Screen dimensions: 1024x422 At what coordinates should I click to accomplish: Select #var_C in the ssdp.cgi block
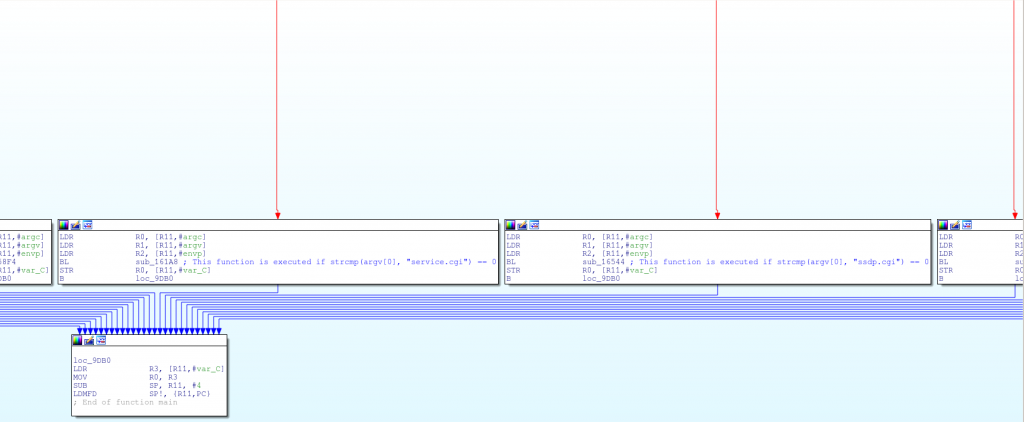pyautogui.click(x=641, y=270)
